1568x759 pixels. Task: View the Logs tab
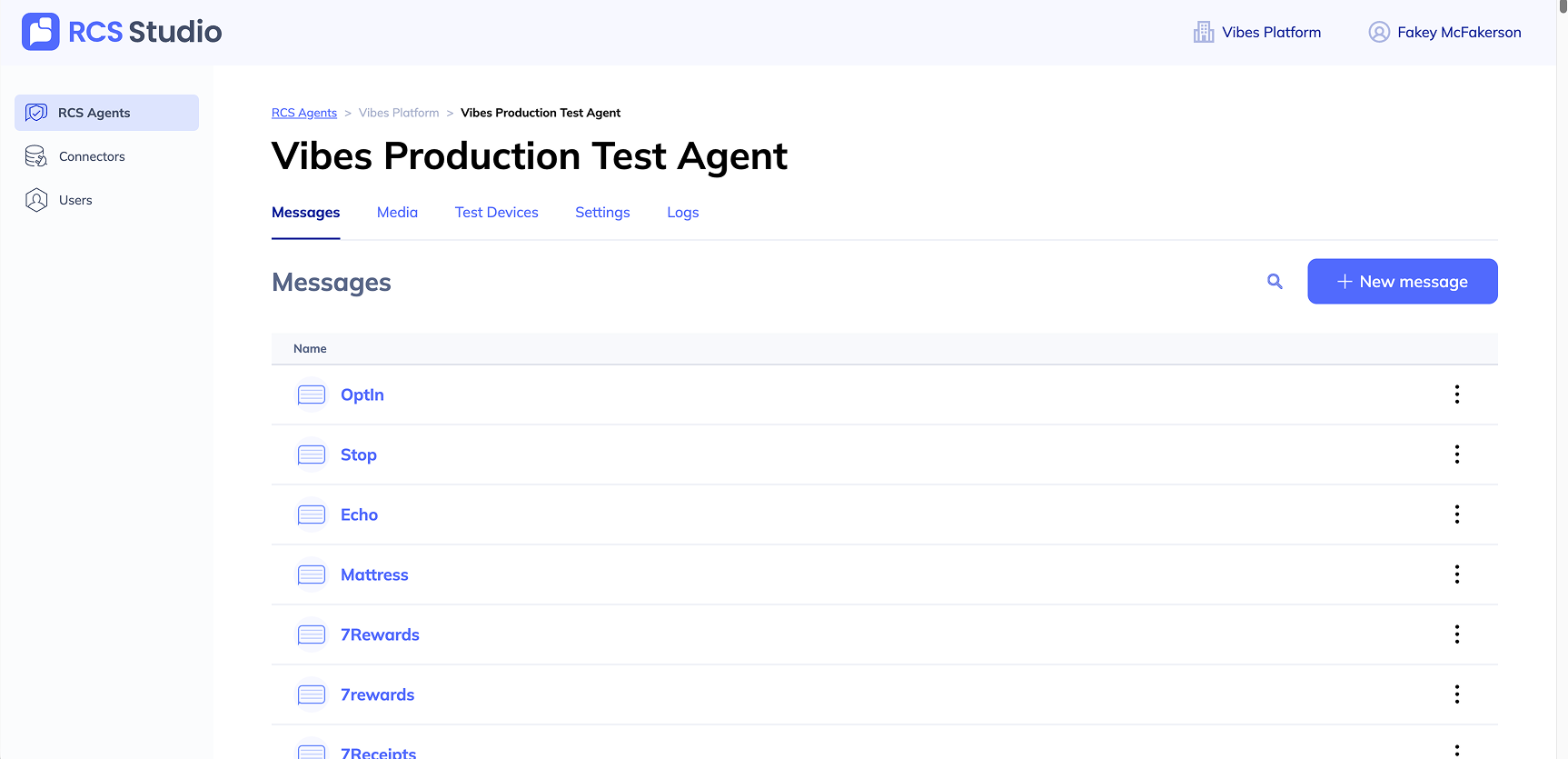coord(682,213)
